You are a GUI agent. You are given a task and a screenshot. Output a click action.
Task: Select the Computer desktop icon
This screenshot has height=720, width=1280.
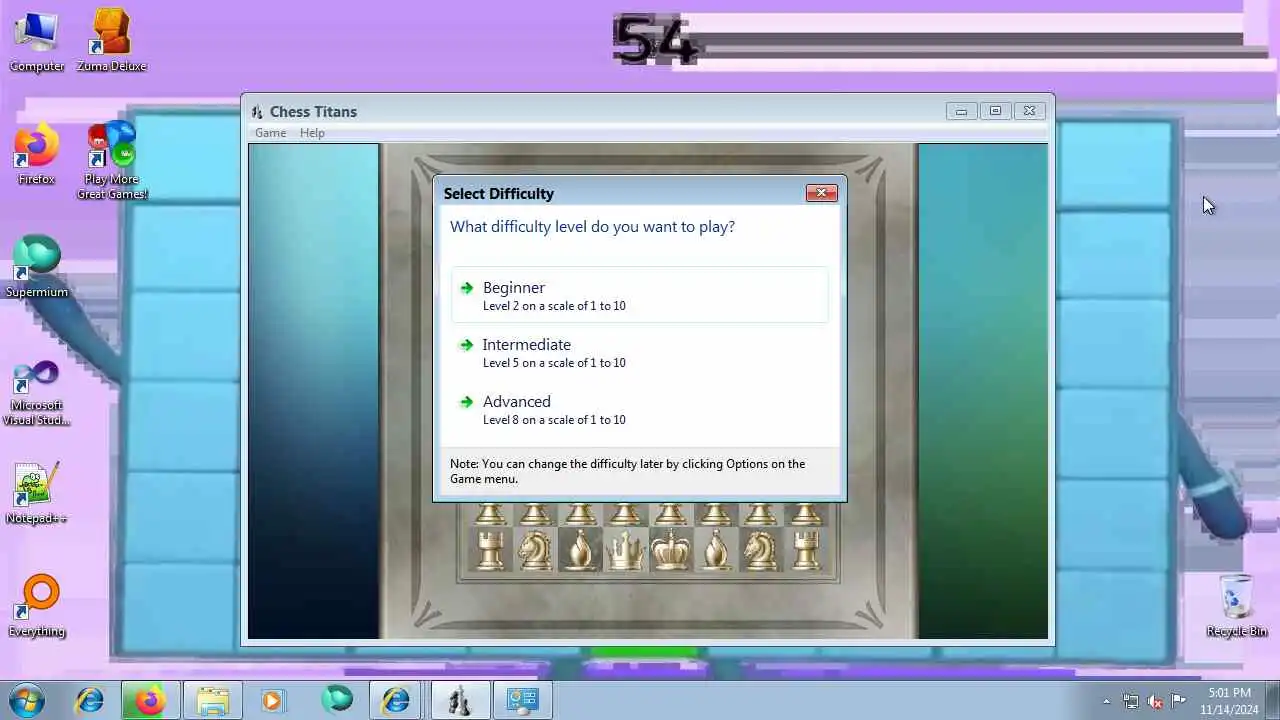pos(37,42)
